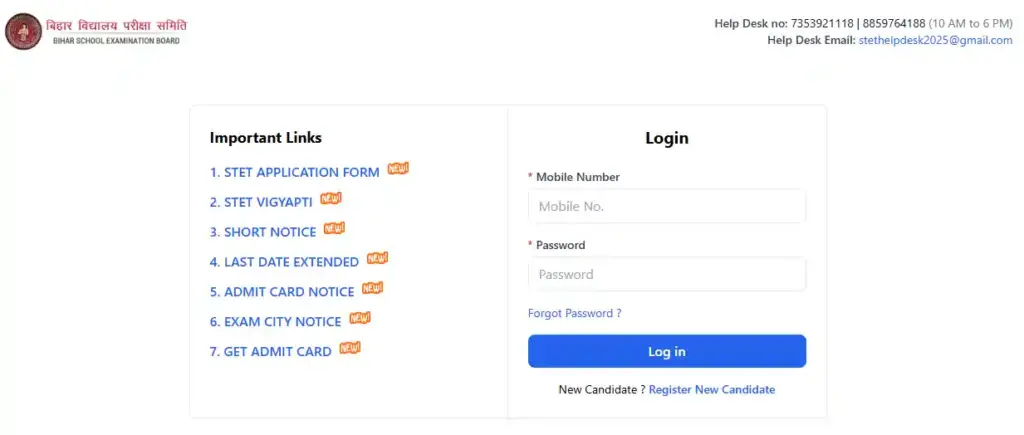This screenshot has height=435, width=1024.
Task: Open the ADMIT CARD NOTICE link
Action: tap(282, 292)
